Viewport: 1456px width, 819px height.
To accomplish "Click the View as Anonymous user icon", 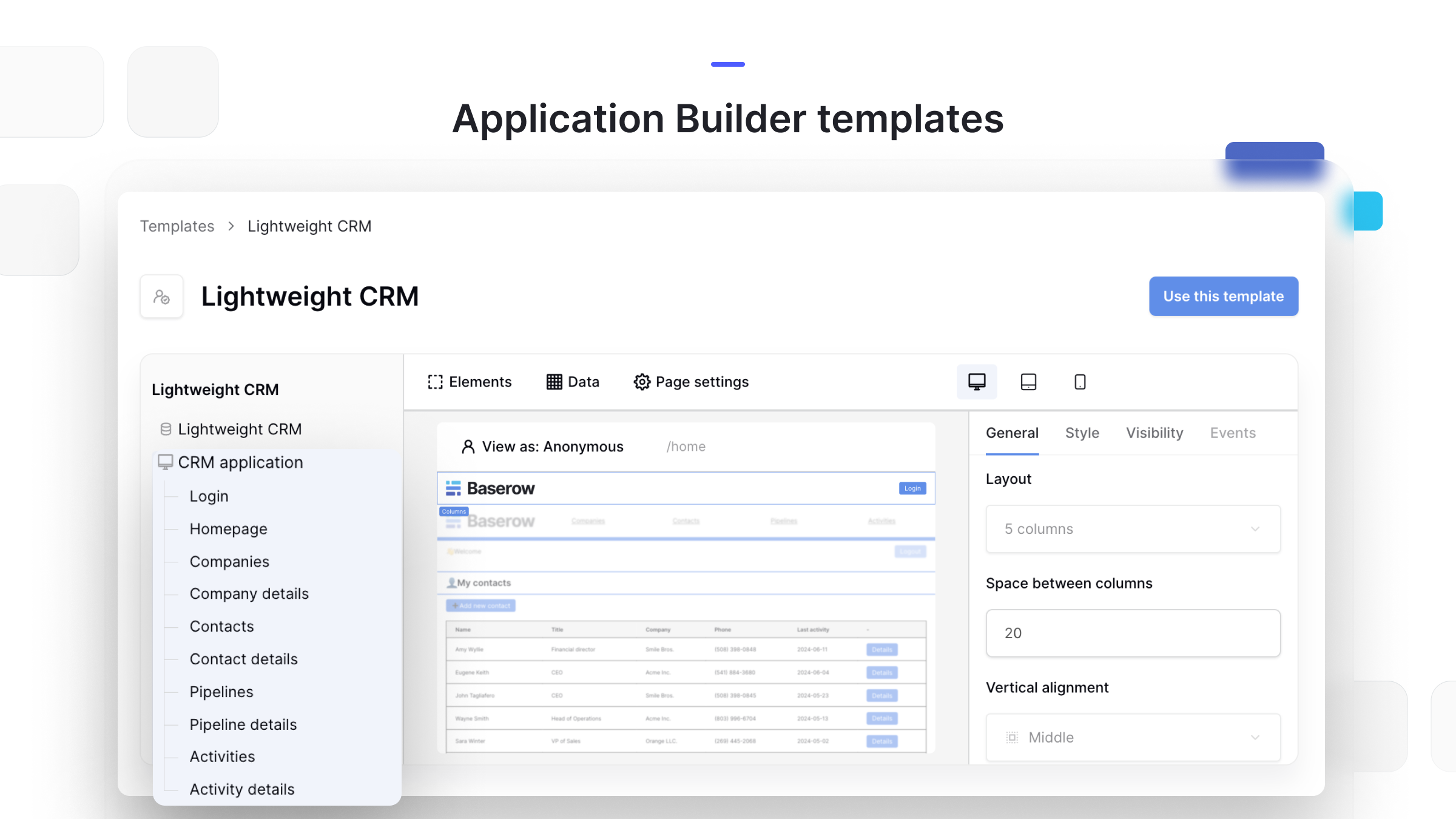I will tap(467, 446).
